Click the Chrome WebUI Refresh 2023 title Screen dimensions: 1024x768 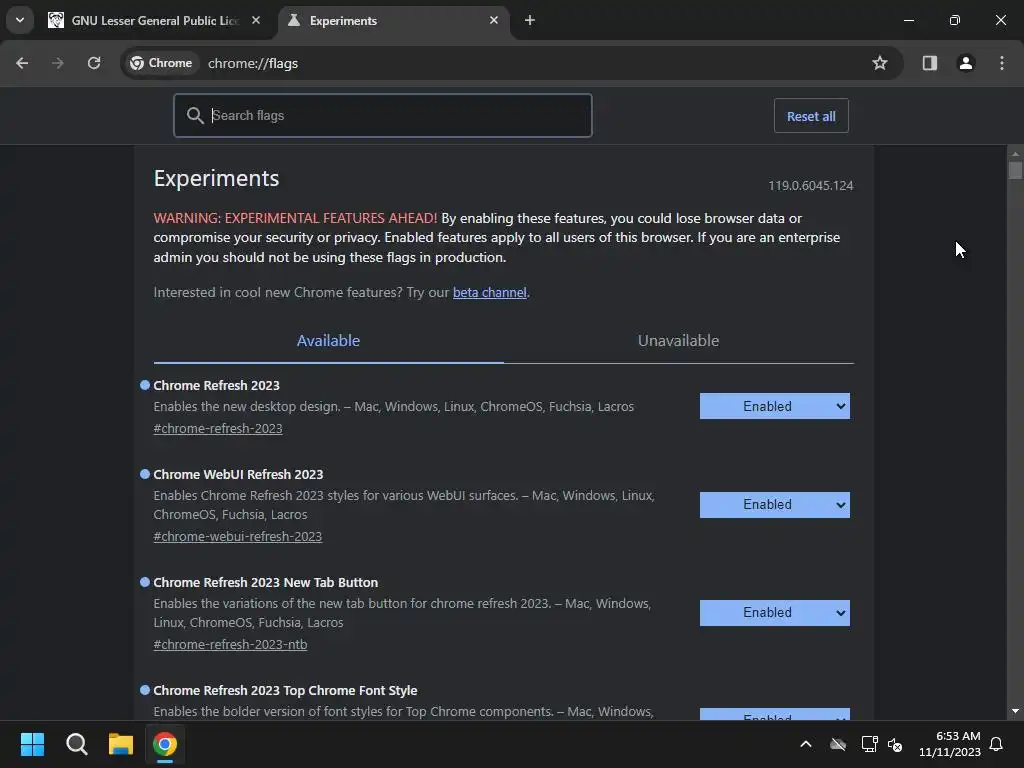(x=238, y=474)
